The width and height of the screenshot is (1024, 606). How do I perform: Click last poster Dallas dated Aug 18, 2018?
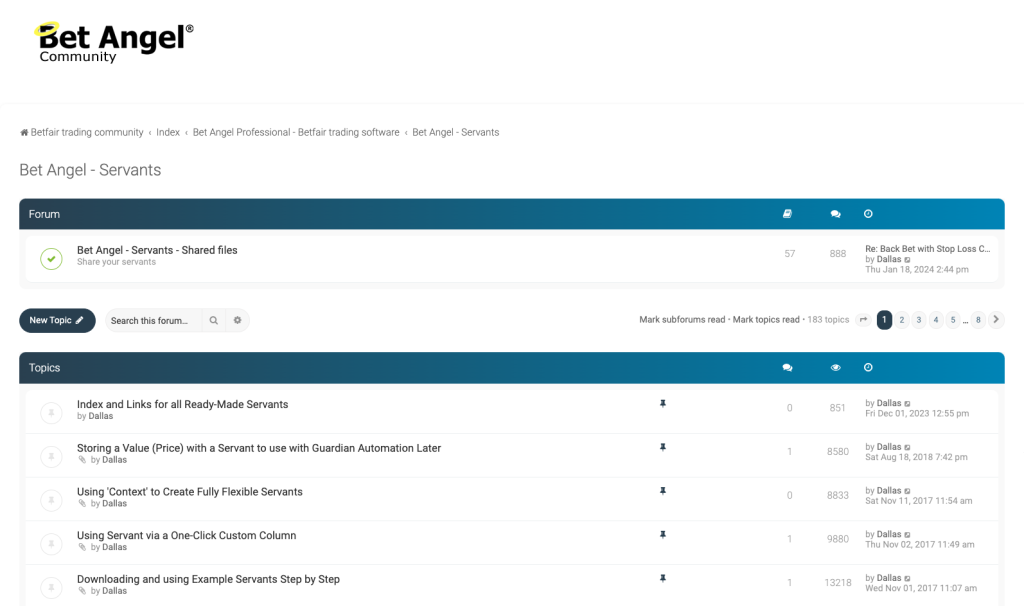click(889, 447)
